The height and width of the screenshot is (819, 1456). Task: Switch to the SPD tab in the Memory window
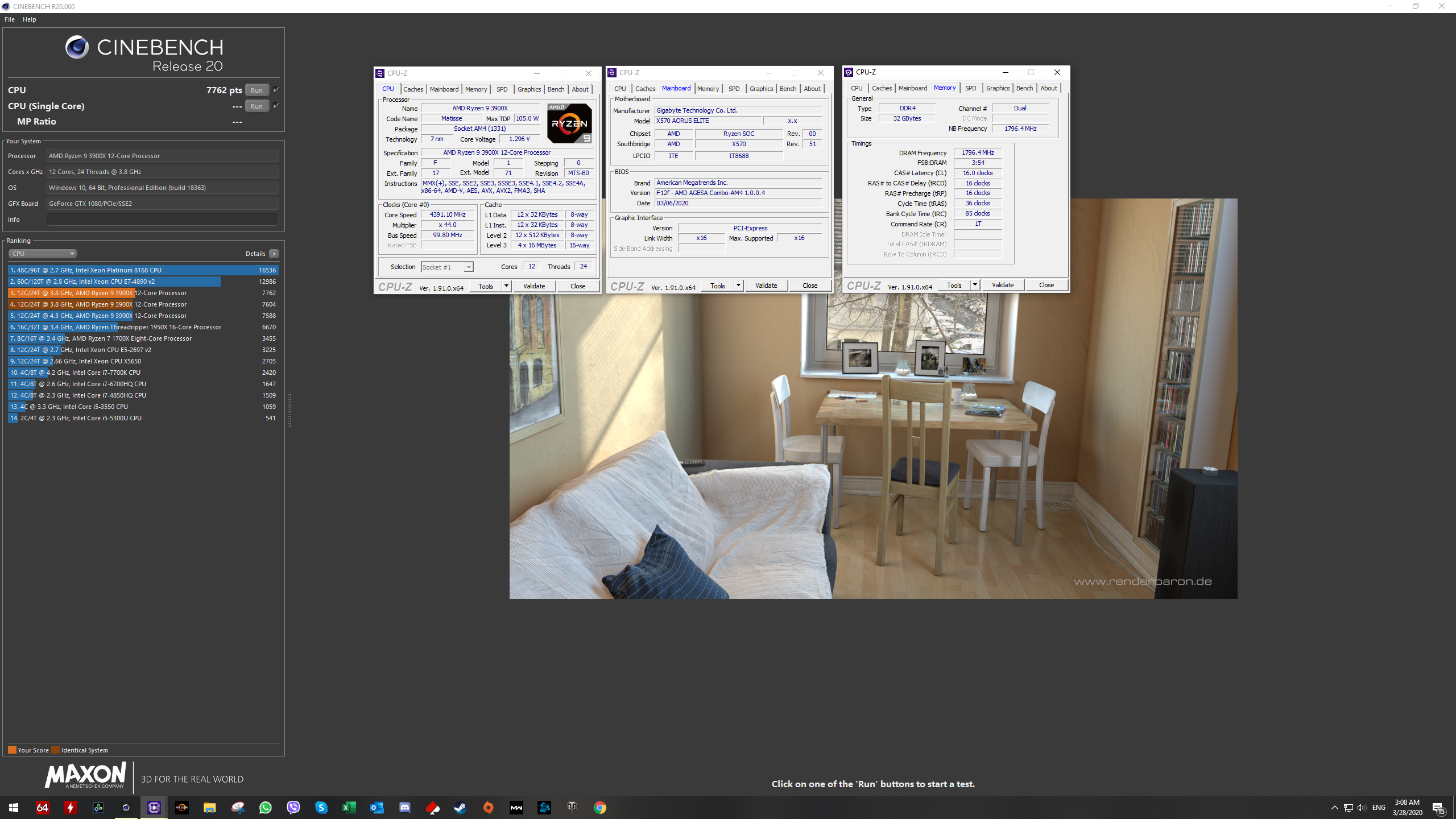(x=970, y=88)
